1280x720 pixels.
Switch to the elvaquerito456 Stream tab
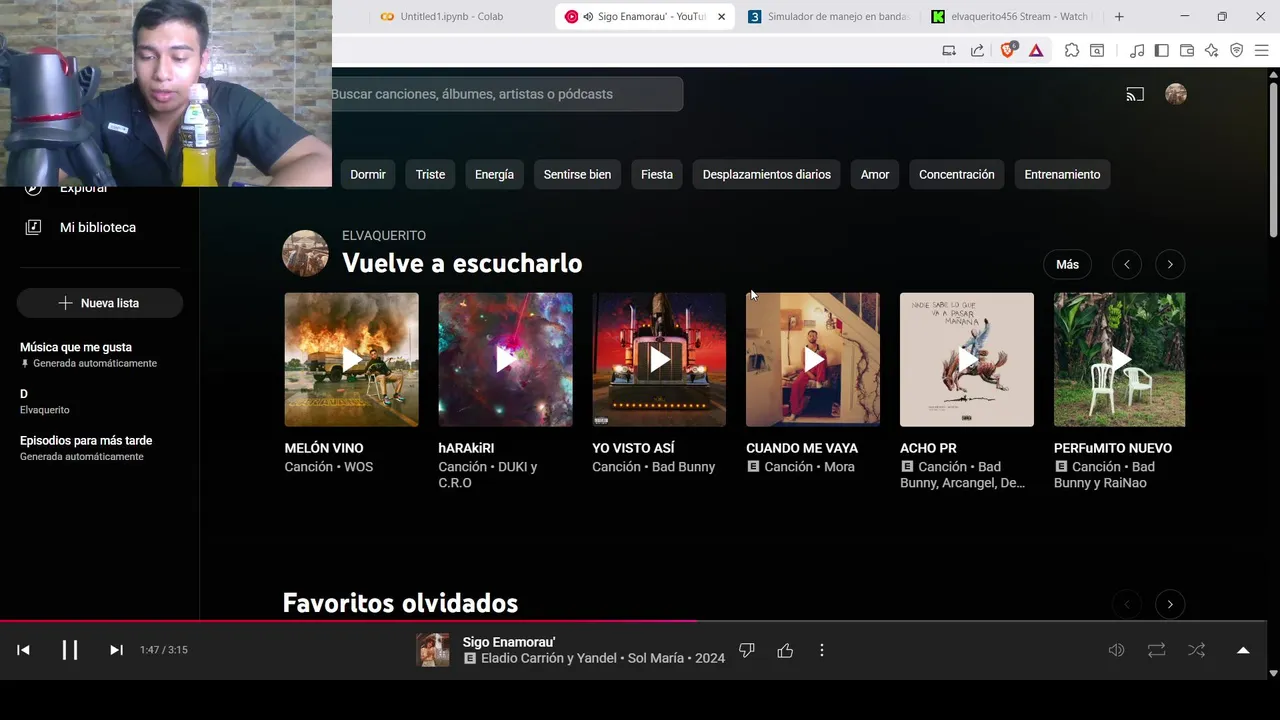1011,16
